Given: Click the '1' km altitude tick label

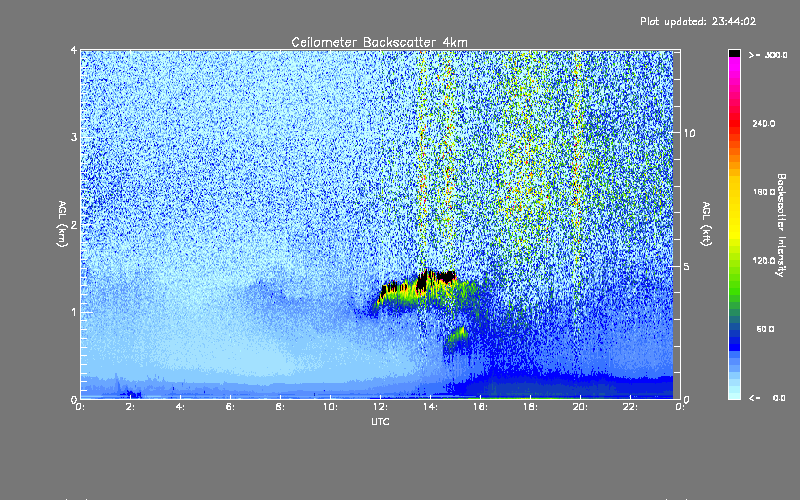Looking at the screenshot, I should [74, 312].
